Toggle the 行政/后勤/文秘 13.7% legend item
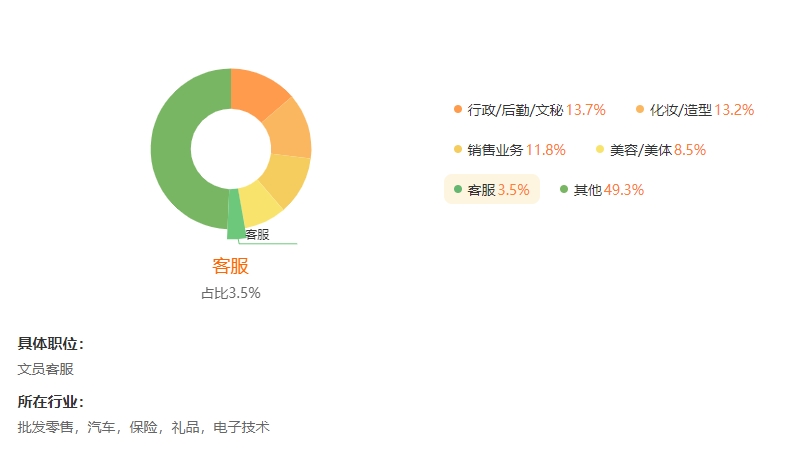The height and width of the screenshot is (453, 789). click(x=530, y=110)
